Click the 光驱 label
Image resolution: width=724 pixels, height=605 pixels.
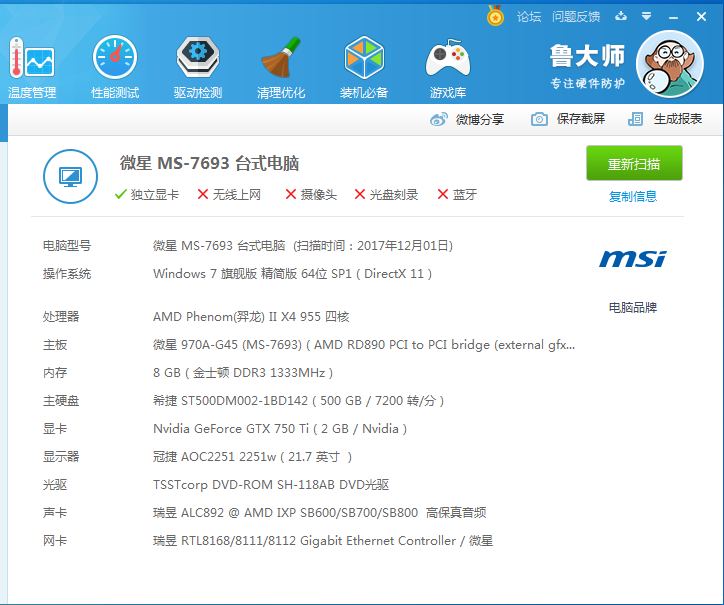pyautogui.click(x=55, y=485)
